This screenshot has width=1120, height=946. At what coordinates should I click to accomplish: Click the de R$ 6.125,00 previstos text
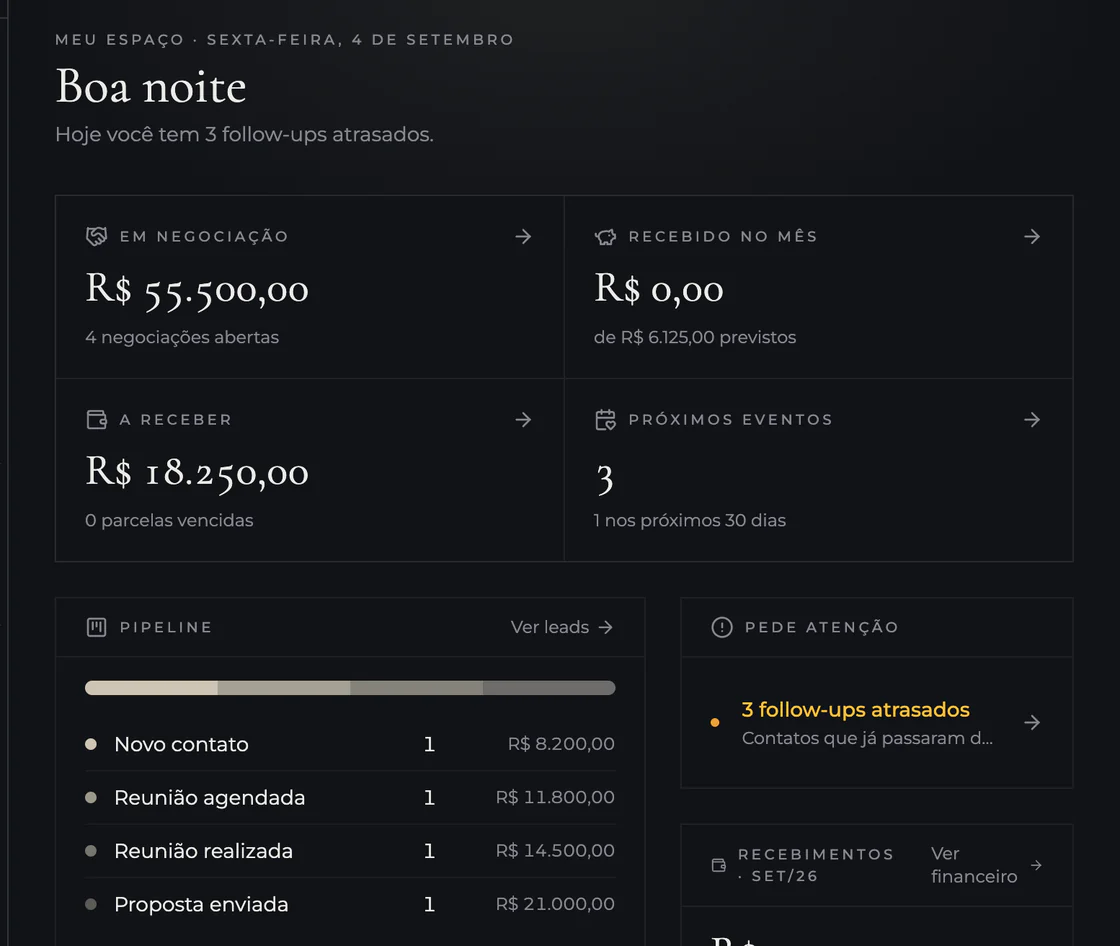[695, 337]
